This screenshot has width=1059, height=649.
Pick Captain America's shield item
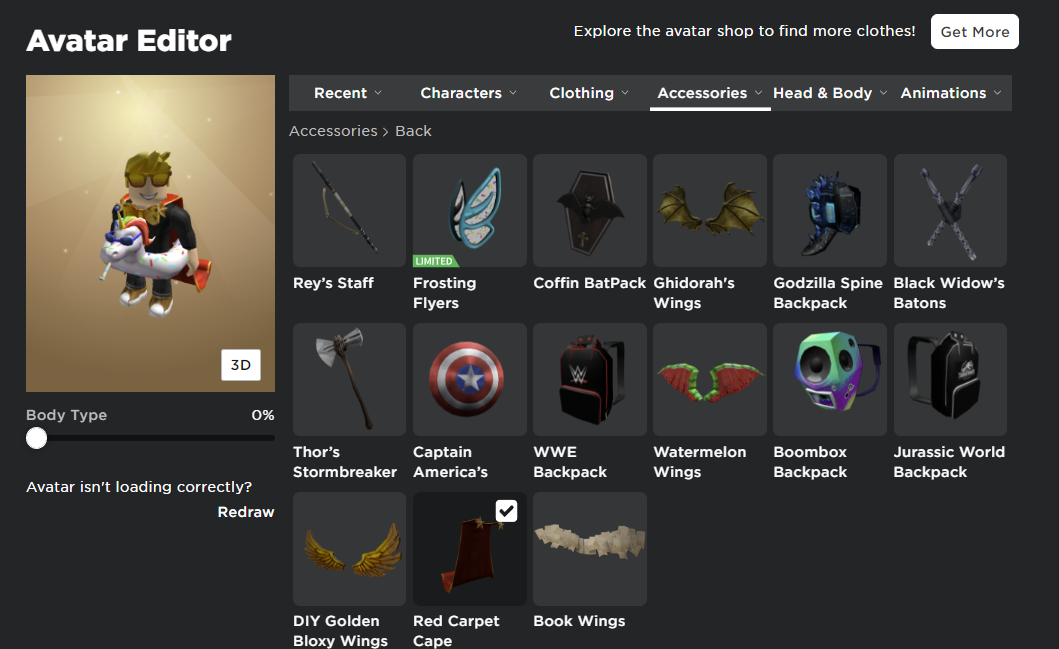[x=469, y=379]
